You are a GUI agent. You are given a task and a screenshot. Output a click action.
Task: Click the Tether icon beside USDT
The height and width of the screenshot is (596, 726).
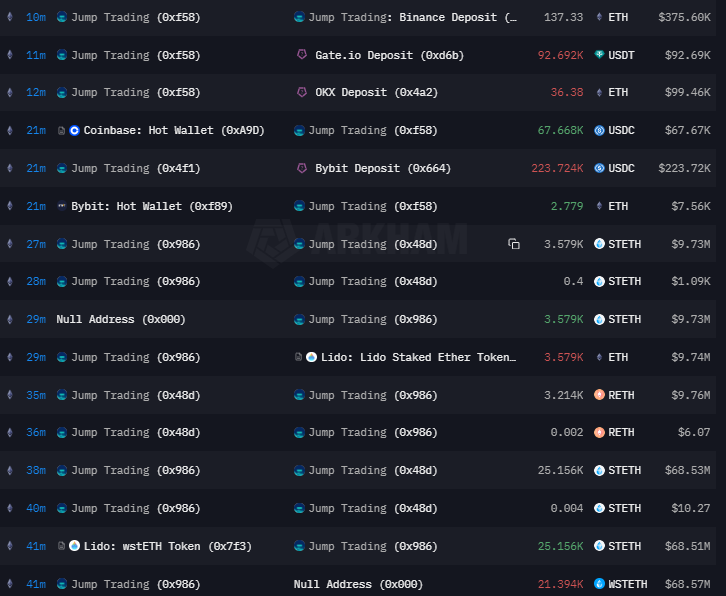tap(599, 55)
